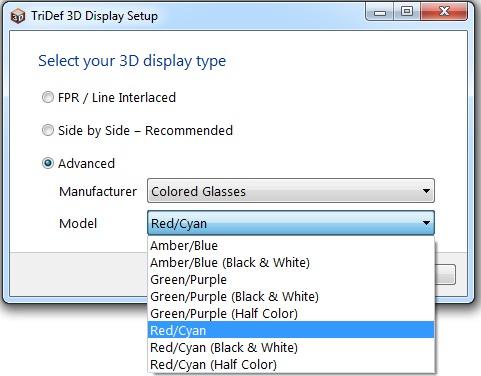Select the Advanced radio button
Image resolution: width=481 pixels, height=376 pixels.
tap(48, 163)
